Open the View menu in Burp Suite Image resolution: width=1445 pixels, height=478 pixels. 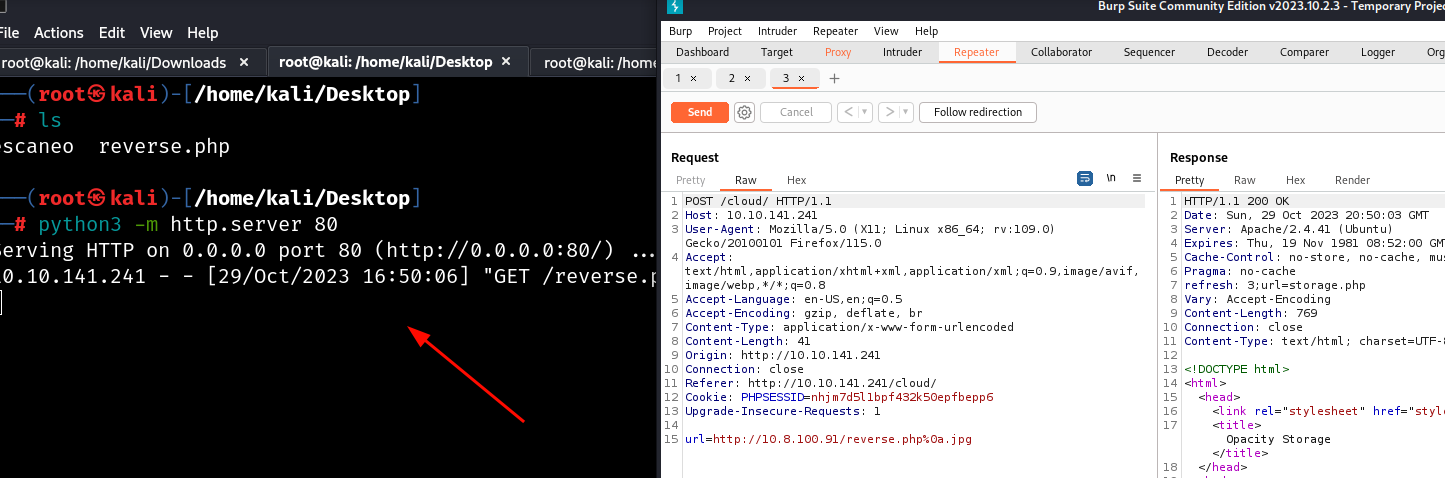click(886, 31)
